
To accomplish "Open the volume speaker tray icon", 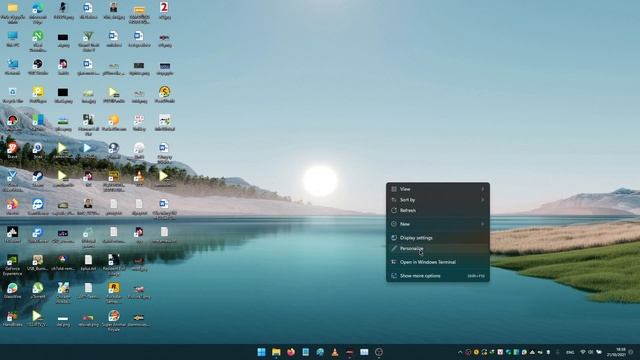I will 591,352.
